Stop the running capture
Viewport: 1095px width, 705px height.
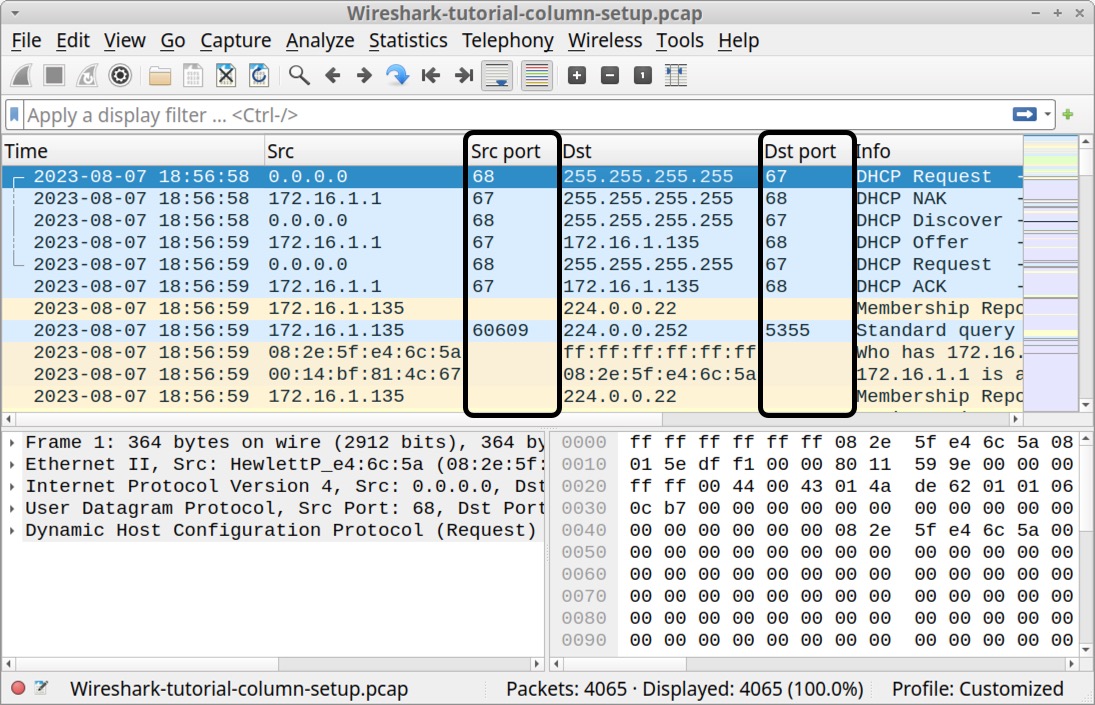(x=54, y=75)
